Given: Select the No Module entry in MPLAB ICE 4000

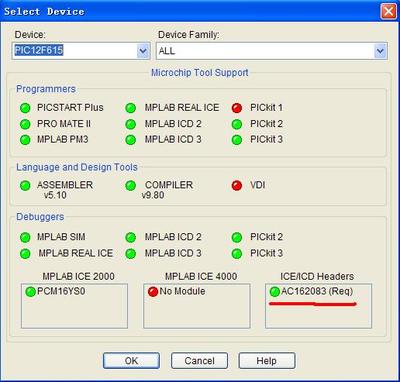Looking at the screenshot, I should [177, 292].
